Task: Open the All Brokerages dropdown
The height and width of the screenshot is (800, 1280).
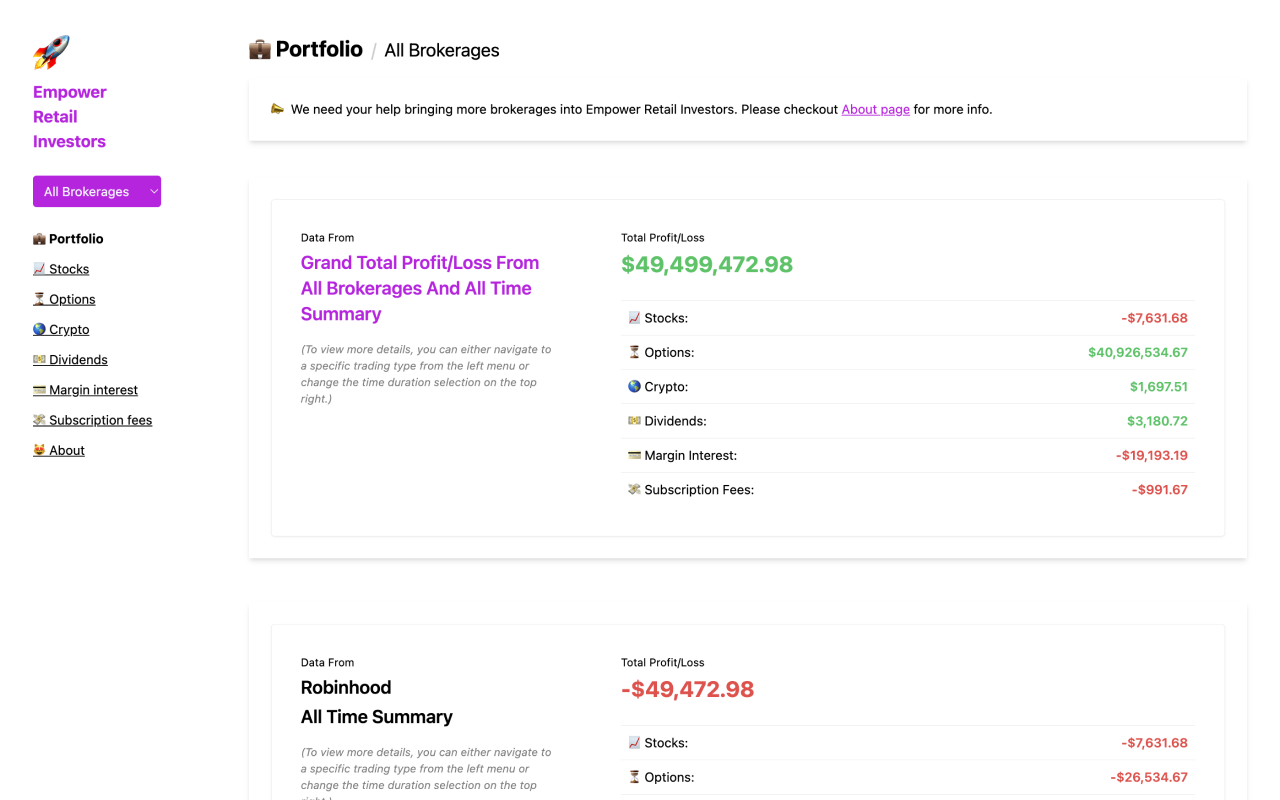Action: click(x=97, y=191)
